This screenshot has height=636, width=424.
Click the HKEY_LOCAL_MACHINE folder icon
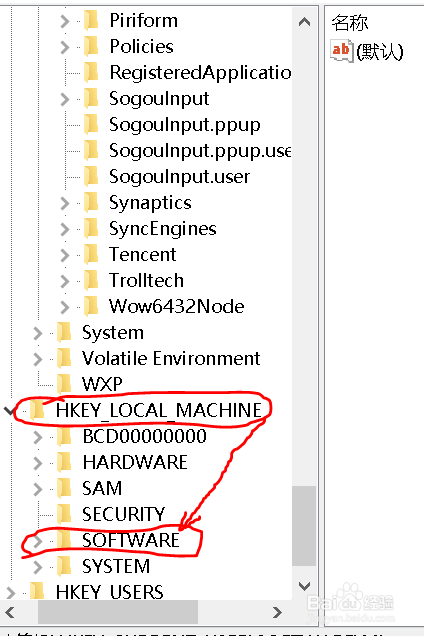coord(38,410)
